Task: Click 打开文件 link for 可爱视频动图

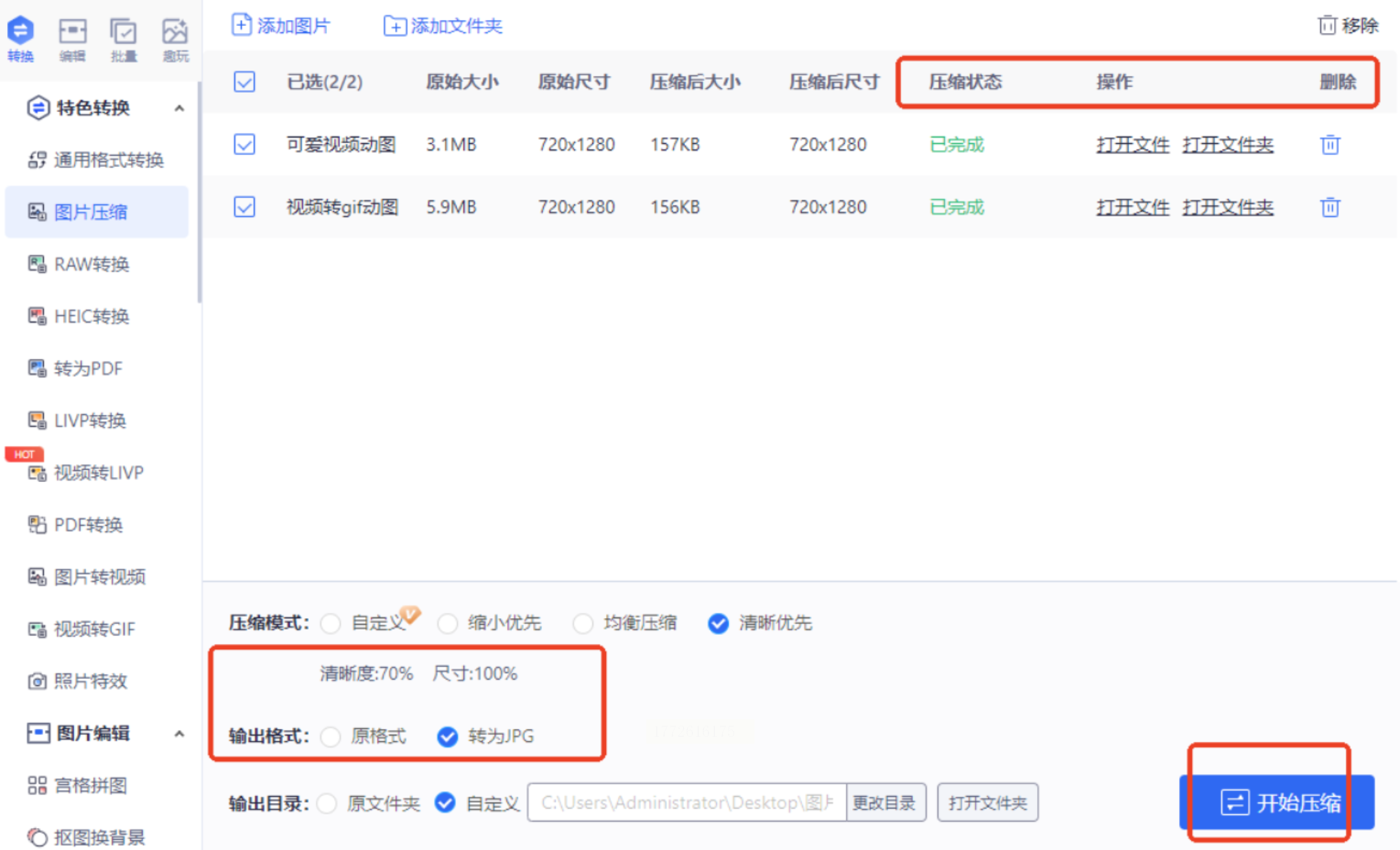Action: tap(1133, 144)
